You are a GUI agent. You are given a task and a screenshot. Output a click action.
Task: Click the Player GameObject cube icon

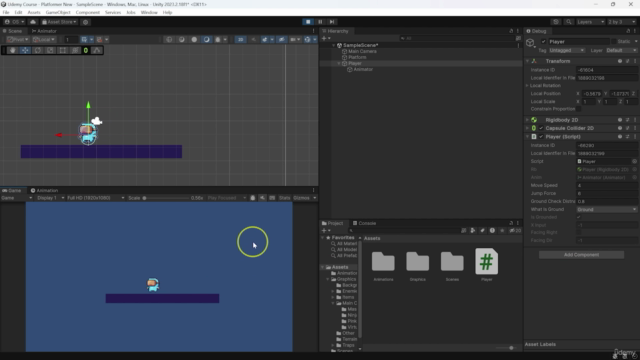(530, 42)
